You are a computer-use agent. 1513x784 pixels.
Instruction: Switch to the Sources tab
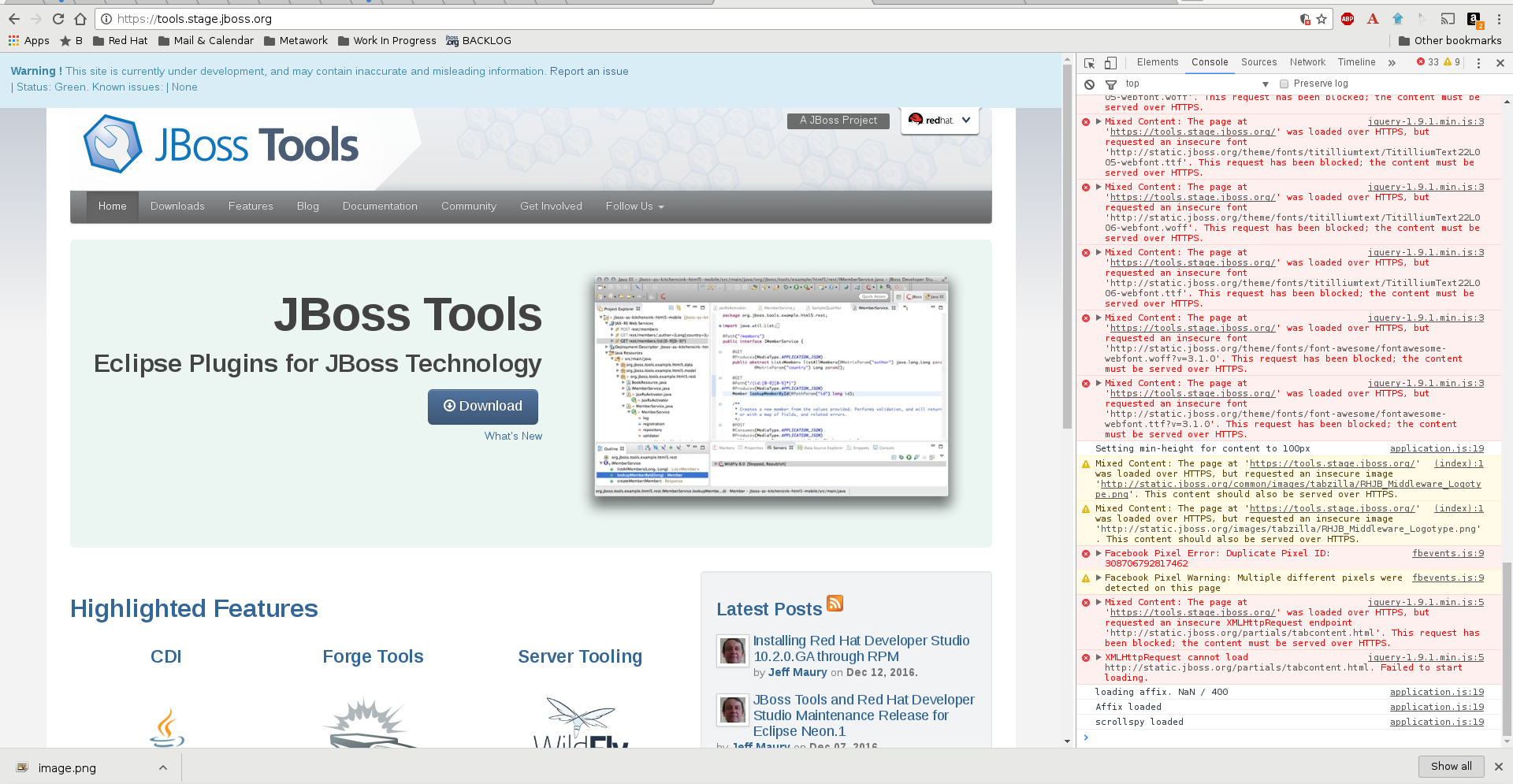[x=1258, y=63]
